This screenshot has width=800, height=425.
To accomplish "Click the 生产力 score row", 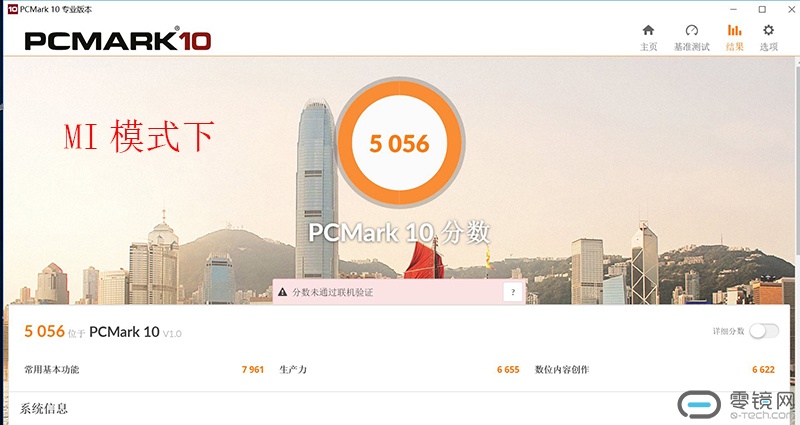I will click(399, 369).
